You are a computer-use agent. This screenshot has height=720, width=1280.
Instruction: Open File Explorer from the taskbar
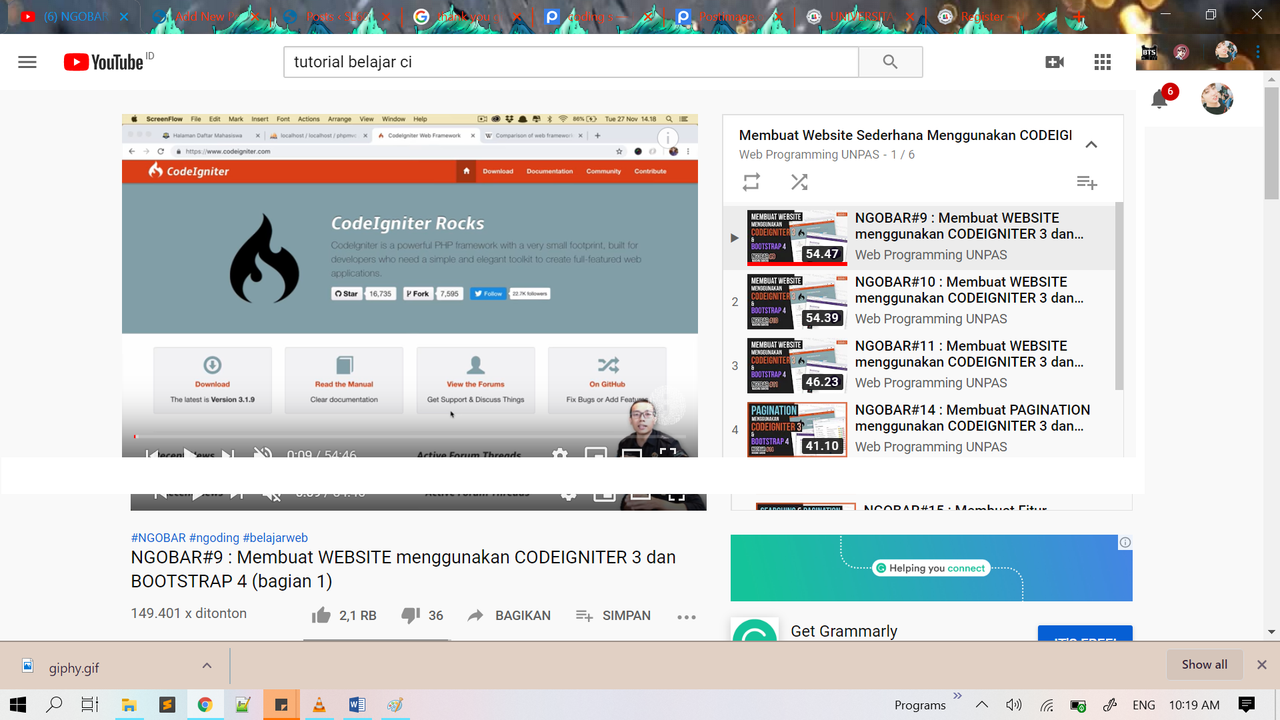[129, 705]
